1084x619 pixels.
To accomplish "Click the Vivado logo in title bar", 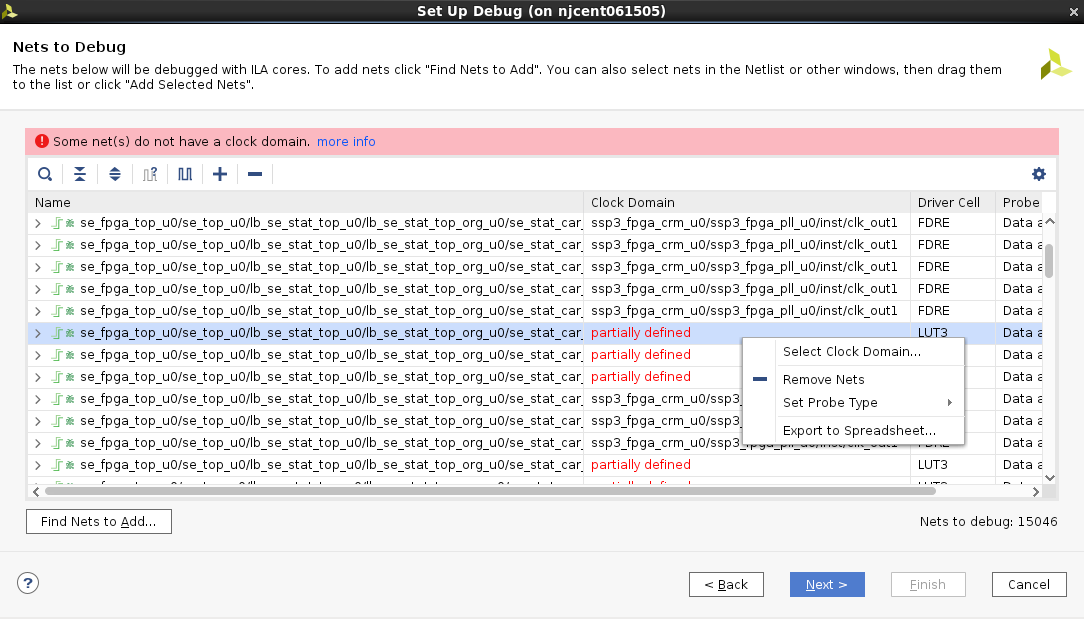I will click(10, 11).
